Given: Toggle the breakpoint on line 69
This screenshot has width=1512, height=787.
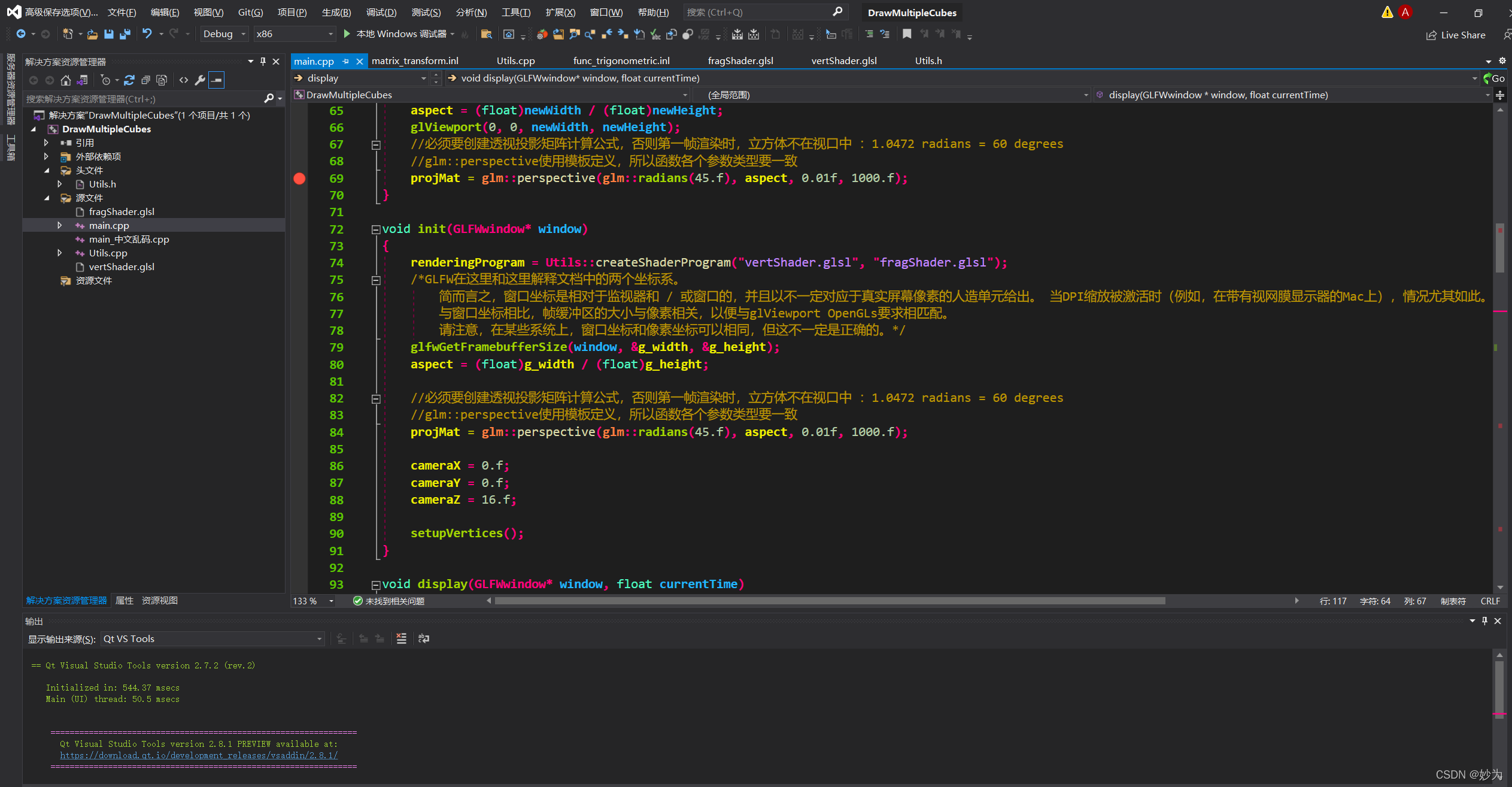Looking at the screenshot, I should [299, 178].
